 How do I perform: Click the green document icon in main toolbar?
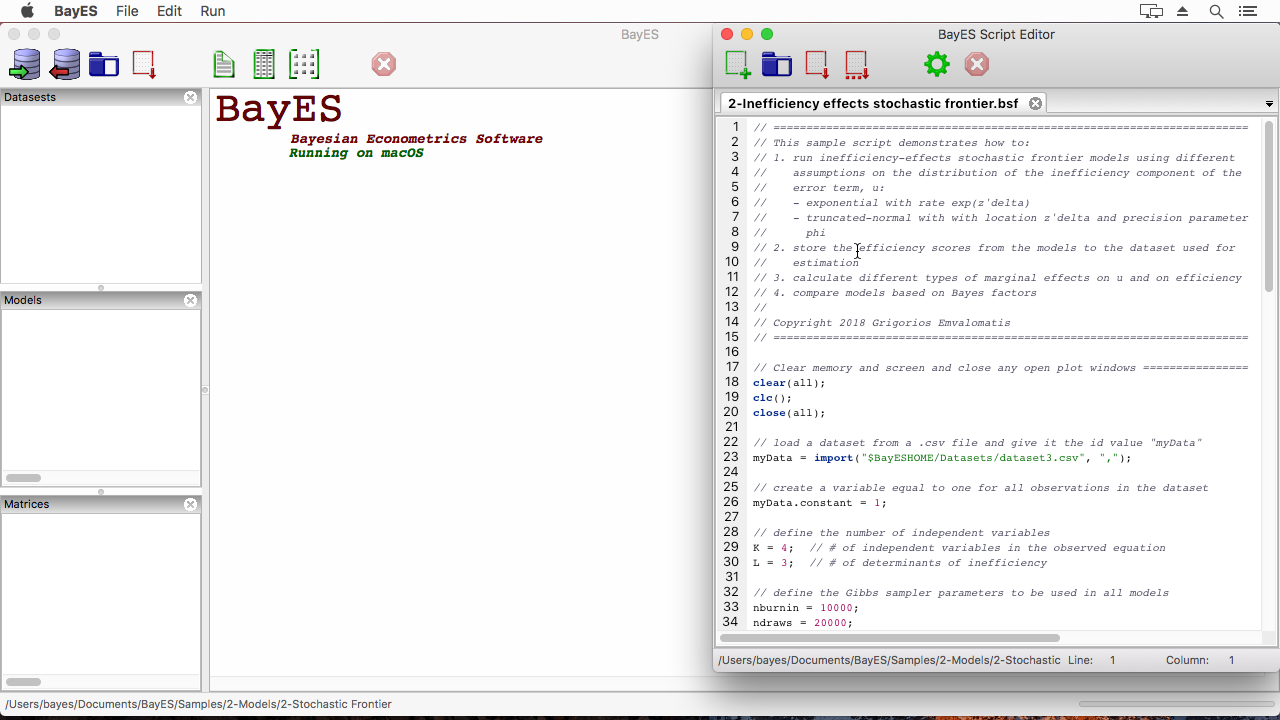(224, 64)
